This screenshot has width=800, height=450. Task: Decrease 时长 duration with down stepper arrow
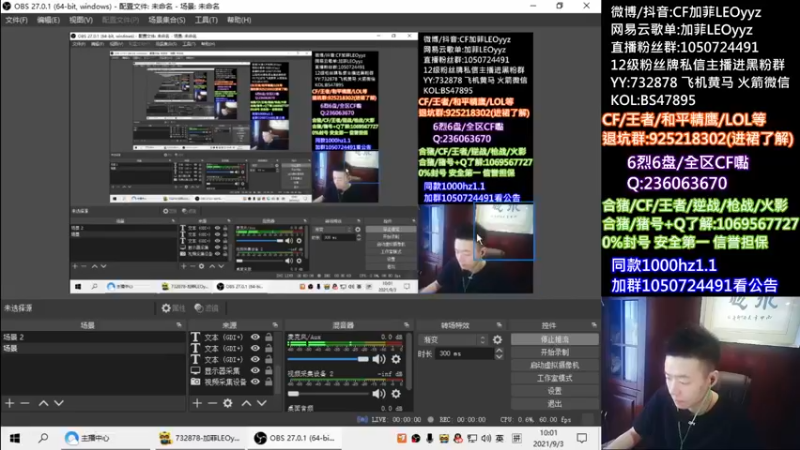coord(499,356)
